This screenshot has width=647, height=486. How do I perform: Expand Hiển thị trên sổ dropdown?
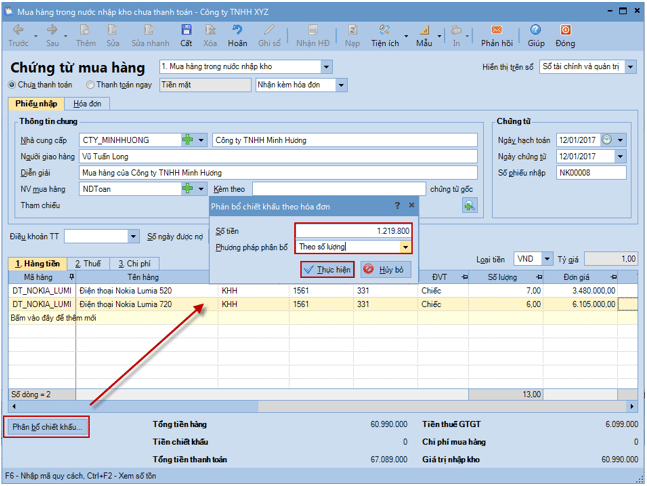[630, 66]
